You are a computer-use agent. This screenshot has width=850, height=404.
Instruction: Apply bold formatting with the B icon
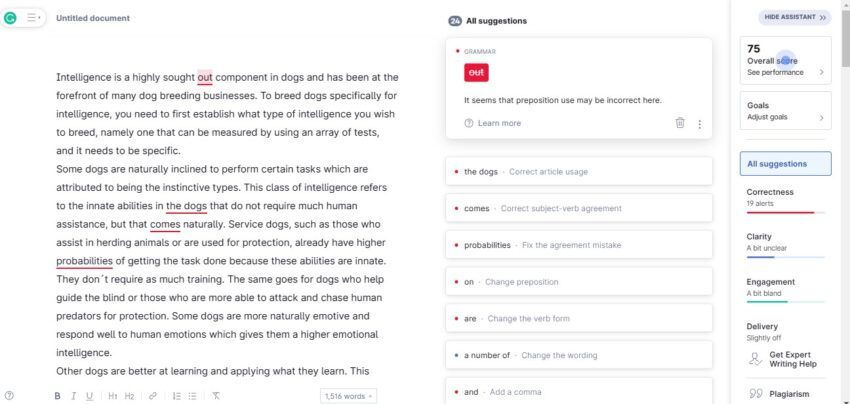pyautogui.click(x=57, y=396)
